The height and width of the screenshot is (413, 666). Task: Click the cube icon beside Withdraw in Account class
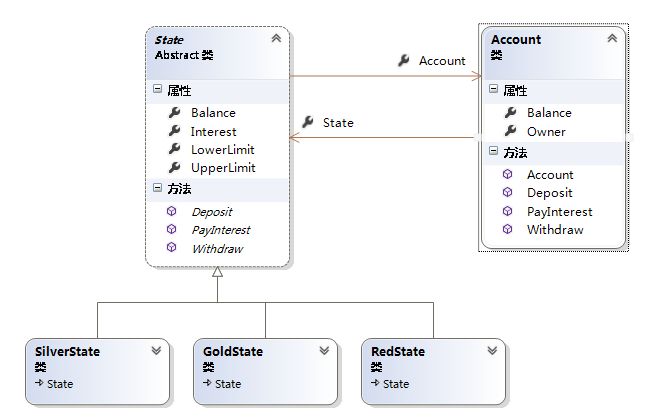[508, 229]
